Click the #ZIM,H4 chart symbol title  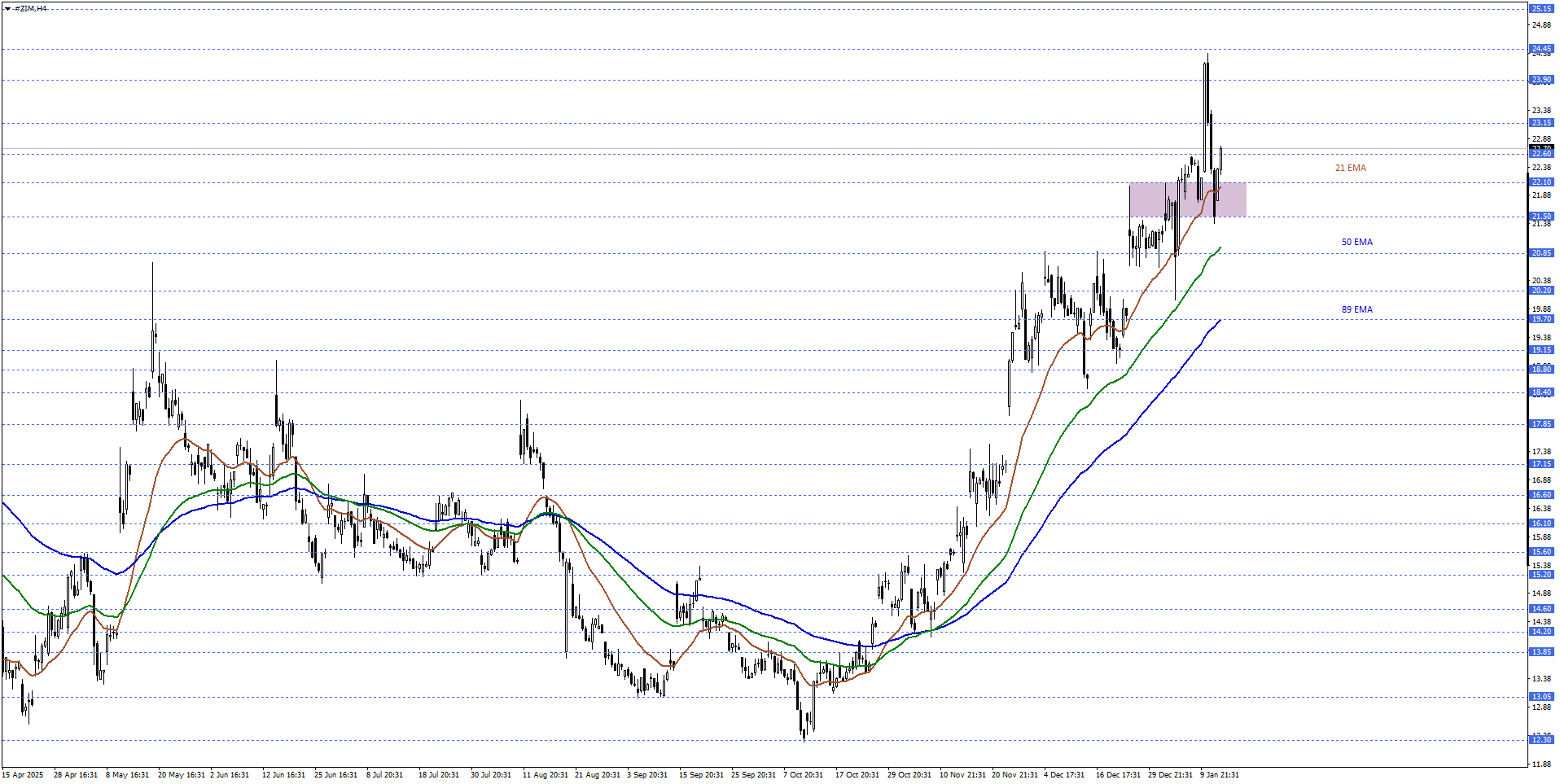click(30, 8)
